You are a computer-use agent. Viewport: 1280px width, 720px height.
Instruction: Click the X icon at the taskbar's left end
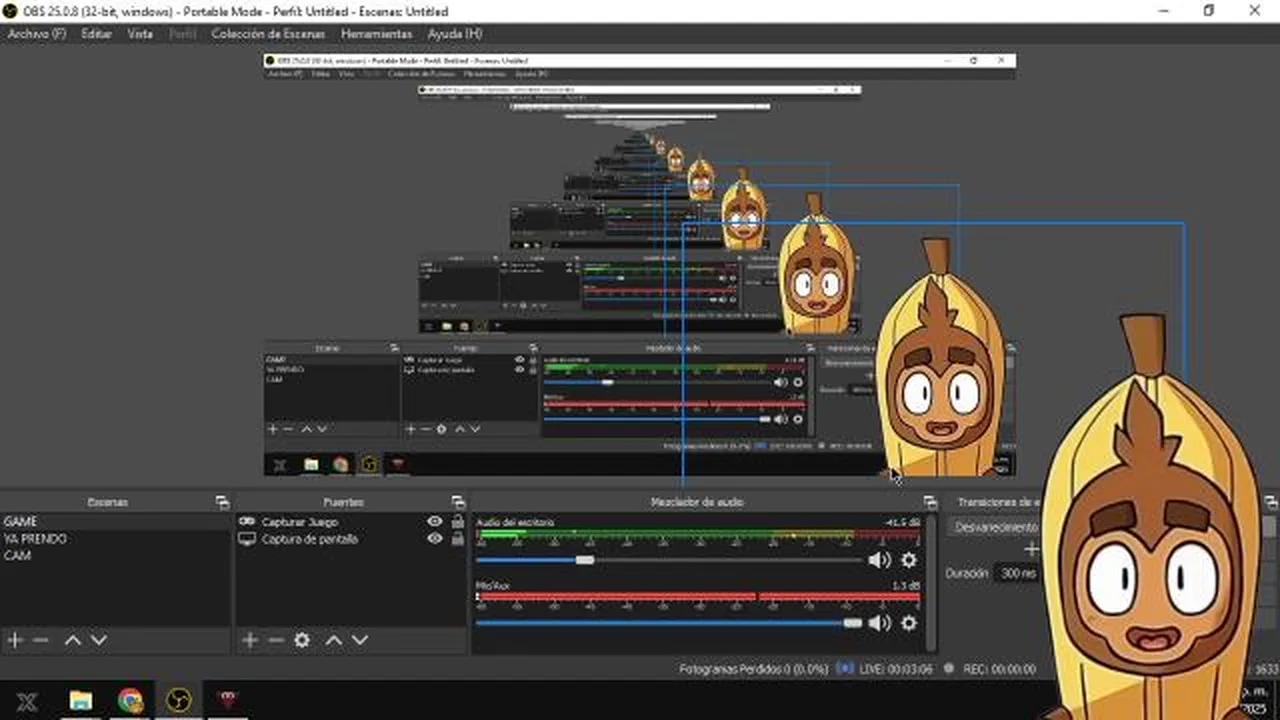[27, 701]
